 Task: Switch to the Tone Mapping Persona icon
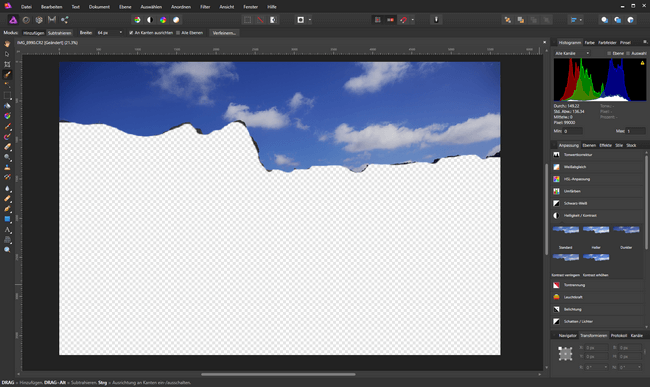[x=52, y=19]
